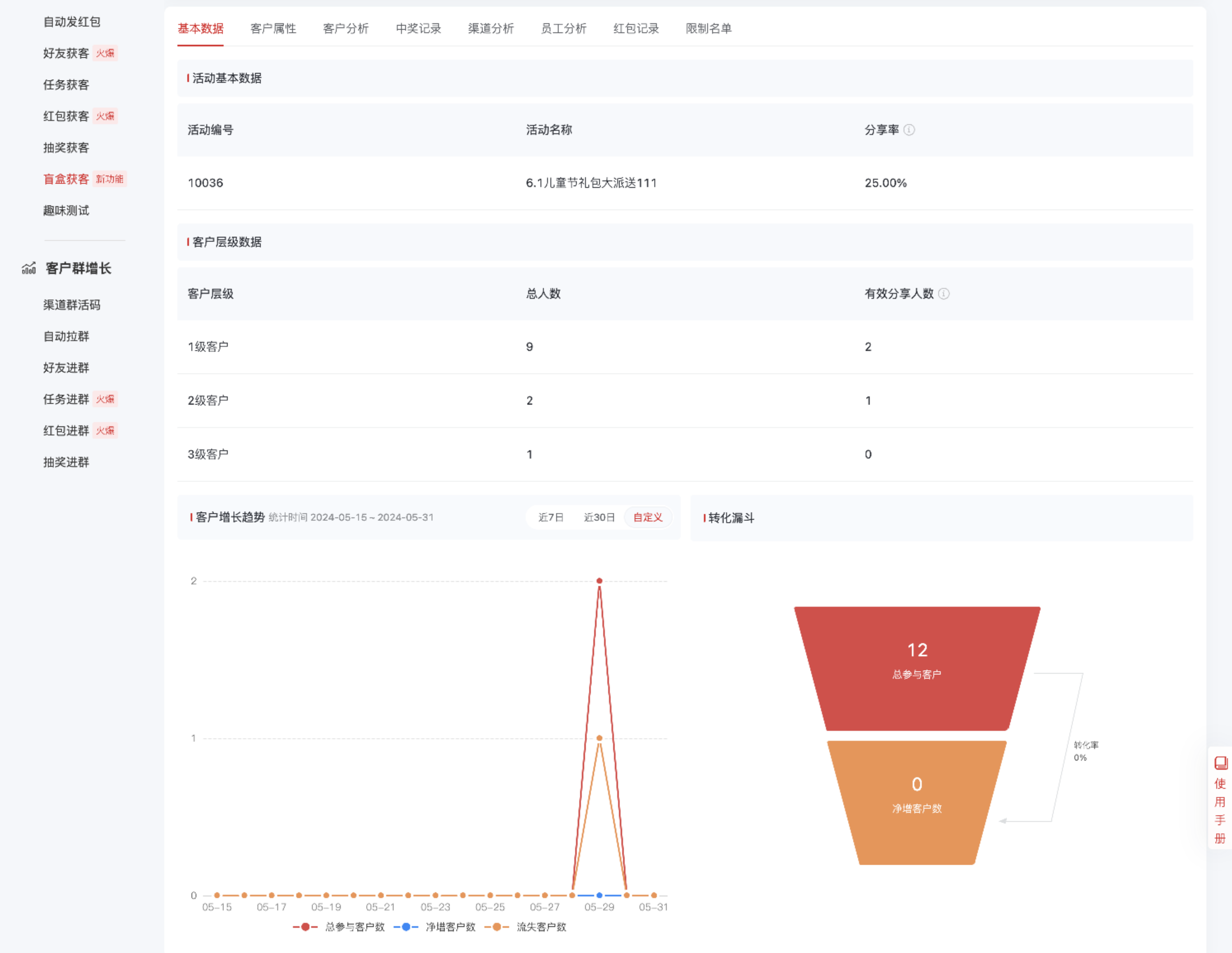
Task: Switch to the 客户属性 tab
Action: click(x=273, y=29)
